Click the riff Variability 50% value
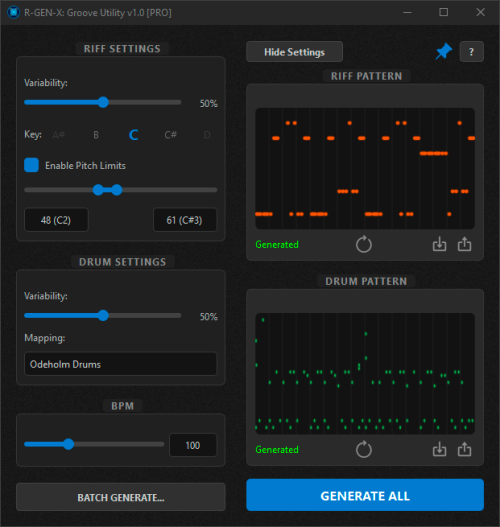The height and width of the screenshot is (527, 500). pos(209,104)
